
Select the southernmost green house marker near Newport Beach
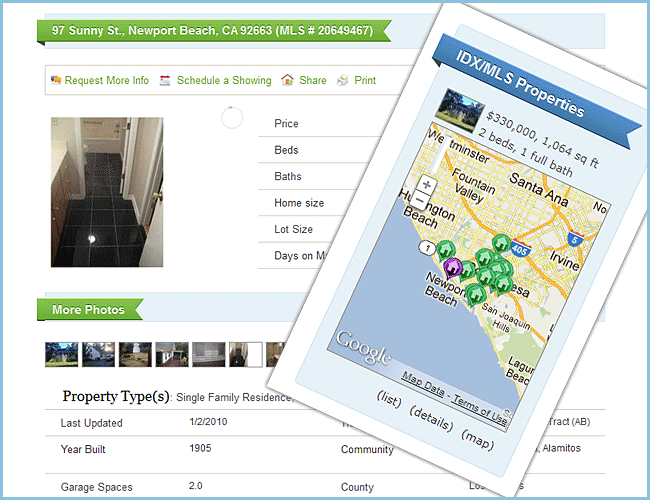[475, 294]
